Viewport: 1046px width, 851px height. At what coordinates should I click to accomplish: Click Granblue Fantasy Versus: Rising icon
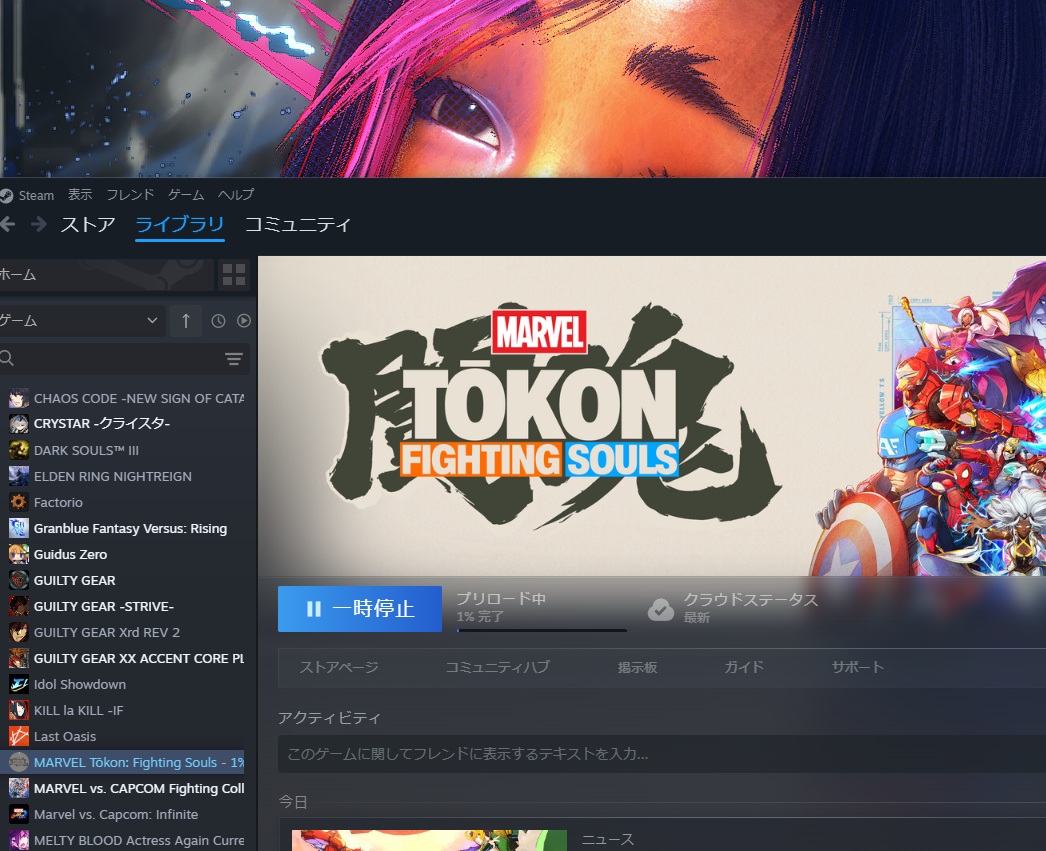pyautogui.click(x=19, y=528)
